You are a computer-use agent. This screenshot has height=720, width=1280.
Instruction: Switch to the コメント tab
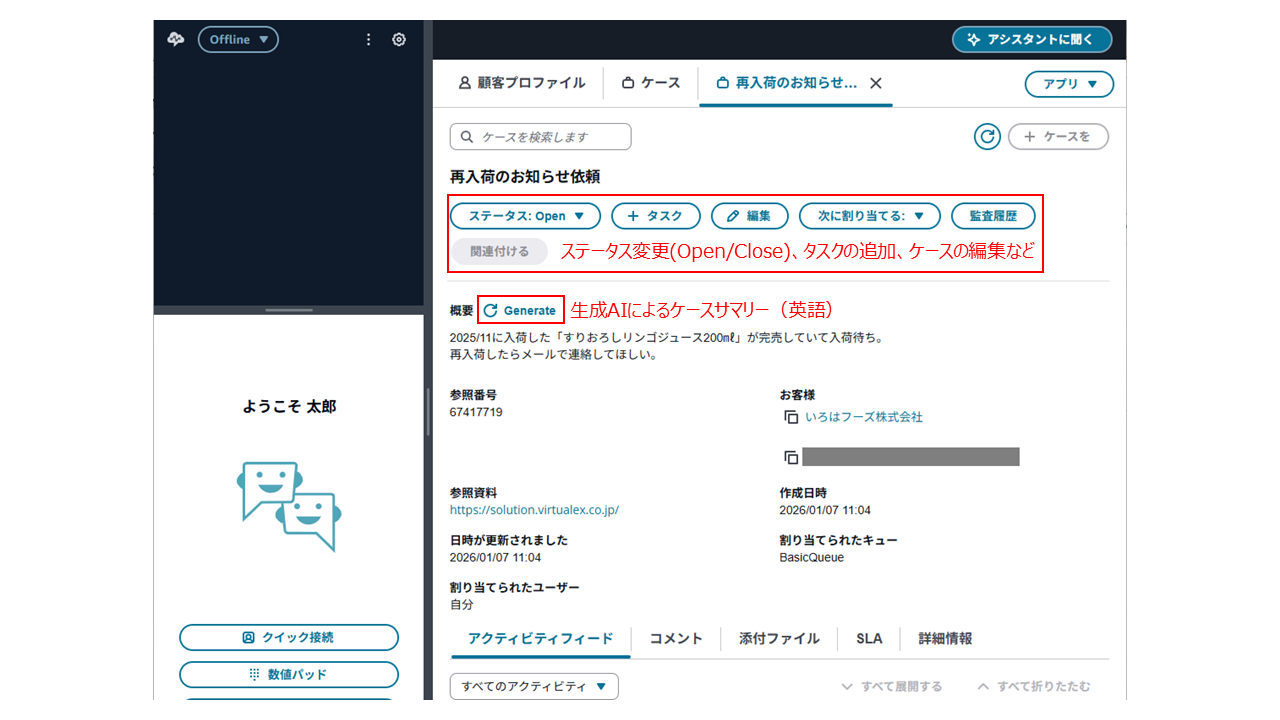click(x=676, y=638)
